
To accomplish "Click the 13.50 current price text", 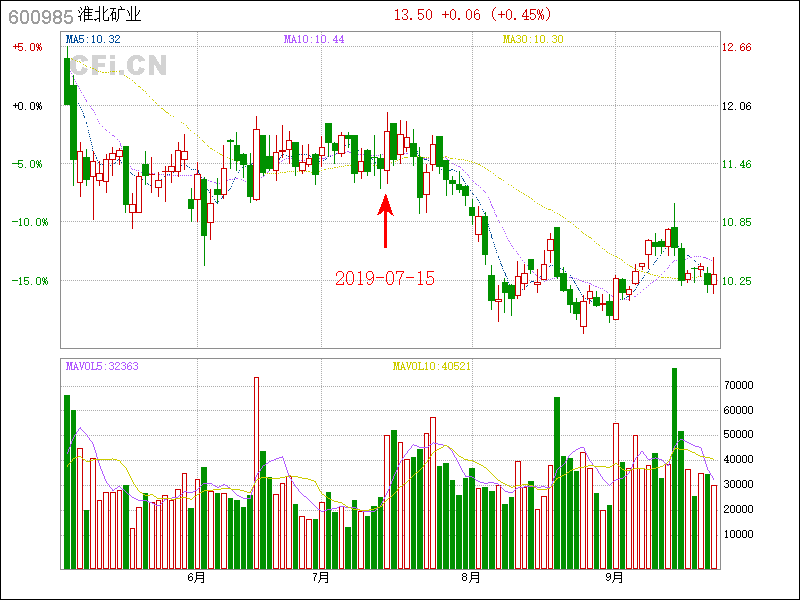I will [x=413, y=15].
